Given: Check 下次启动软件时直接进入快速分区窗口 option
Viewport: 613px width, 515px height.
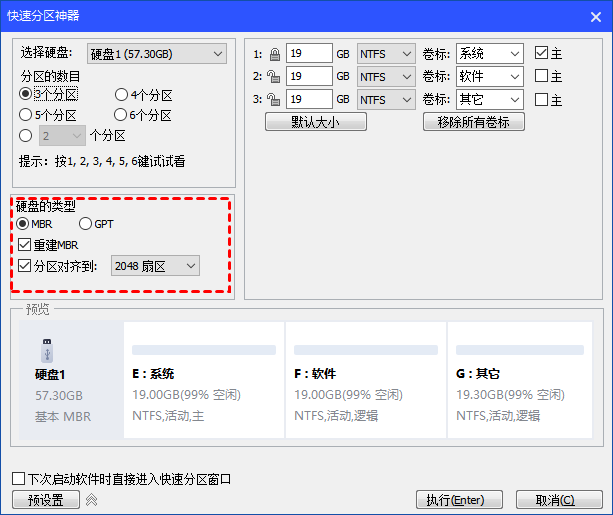Looking at the screenshot, I should point(18,479).
